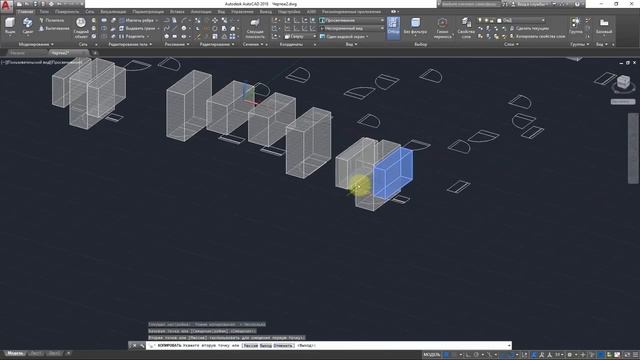Switch to the Mesh (Сеть) ribbon tab
The height and width of the screenshot is (360, 640).
pos(90,11)
